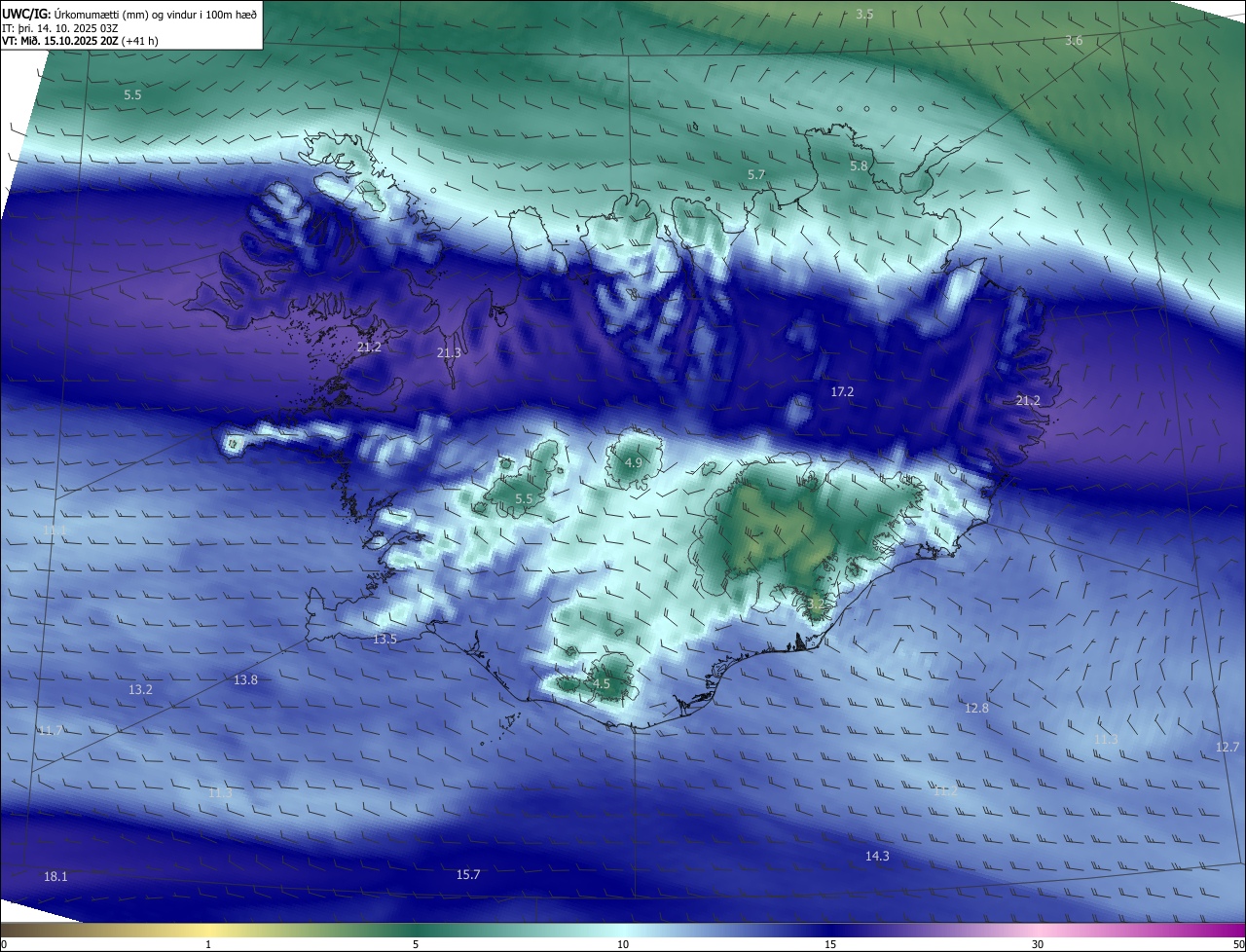Screen dimensions: 1246x952
Task: Click the 3.2 precipitation value
Action: [x=816, y=604]
